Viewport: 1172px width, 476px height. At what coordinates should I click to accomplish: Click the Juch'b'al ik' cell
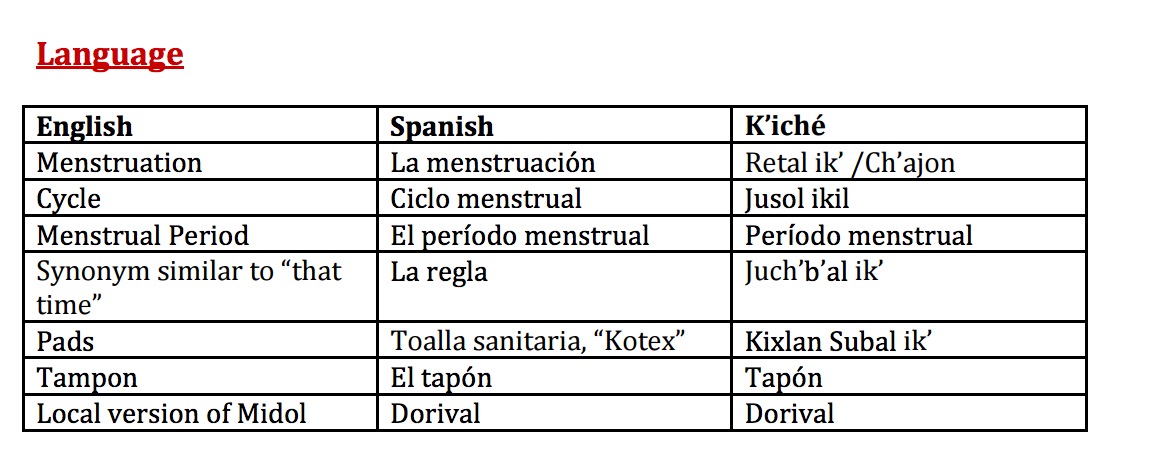pos(909,287)
